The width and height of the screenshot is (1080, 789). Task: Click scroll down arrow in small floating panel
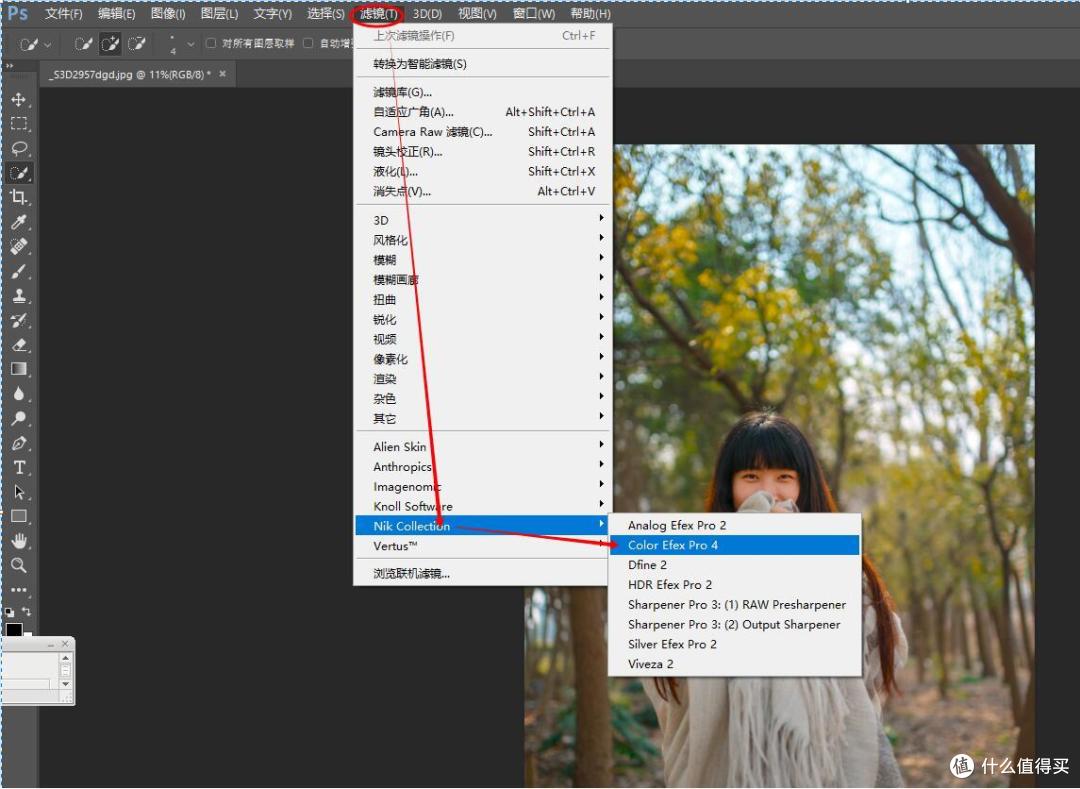point(65,684)
